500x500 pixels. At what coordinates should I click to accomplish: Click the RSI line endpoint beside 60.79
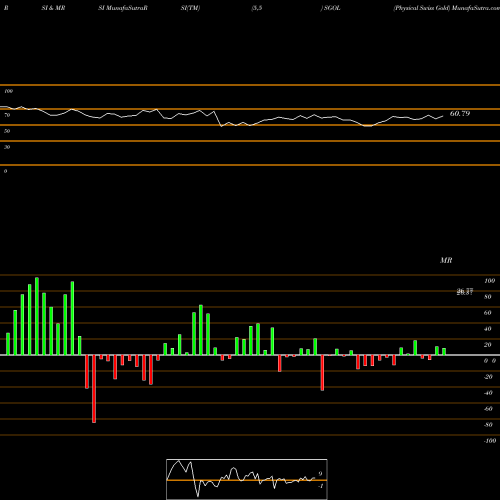coord(443,116)
